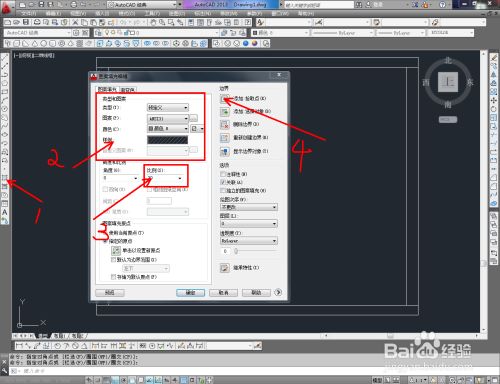This screenshot has height=384, width=500.
Task: Toggle the Annotative checkbox in options
Action: (x=223, y=174)
